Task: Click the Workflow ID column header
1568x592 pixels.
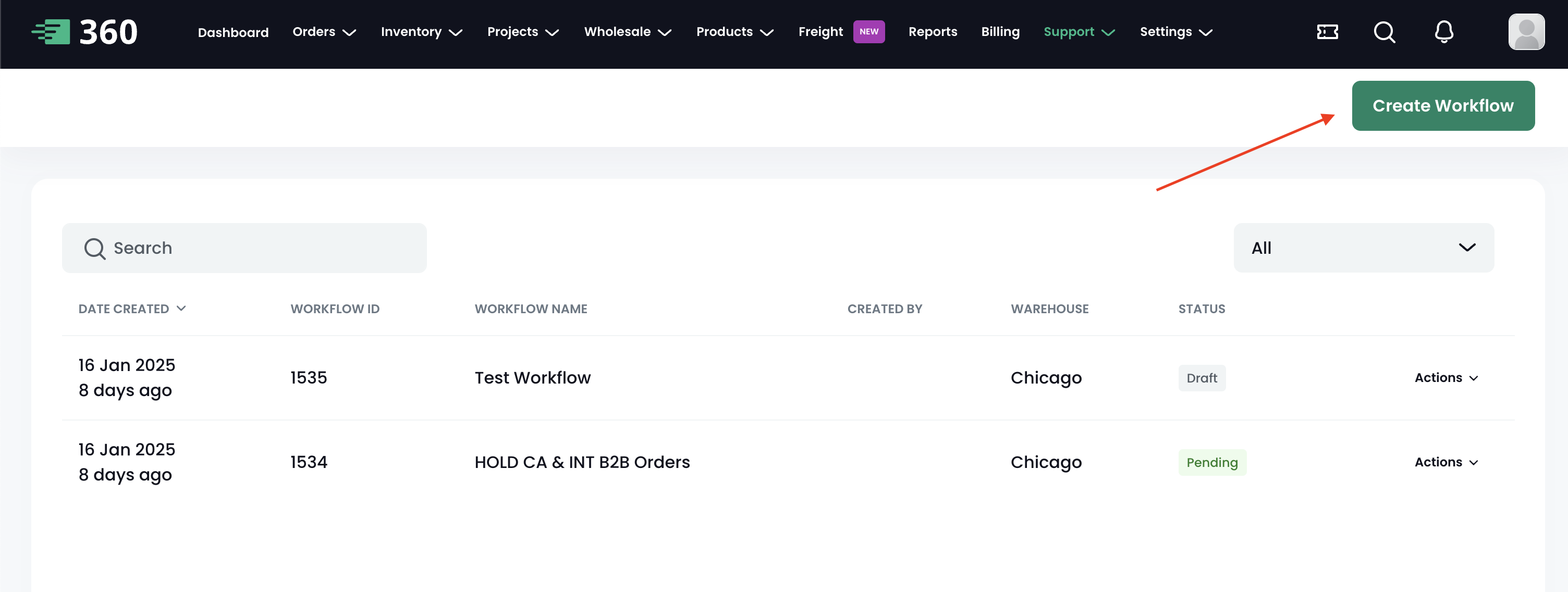Action: 335,309
